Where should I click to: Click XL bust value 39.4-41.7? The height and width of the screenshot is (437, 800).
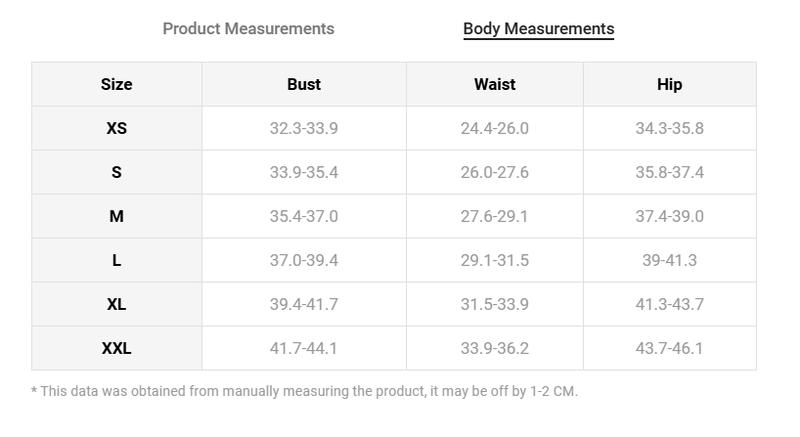point(304,304)
